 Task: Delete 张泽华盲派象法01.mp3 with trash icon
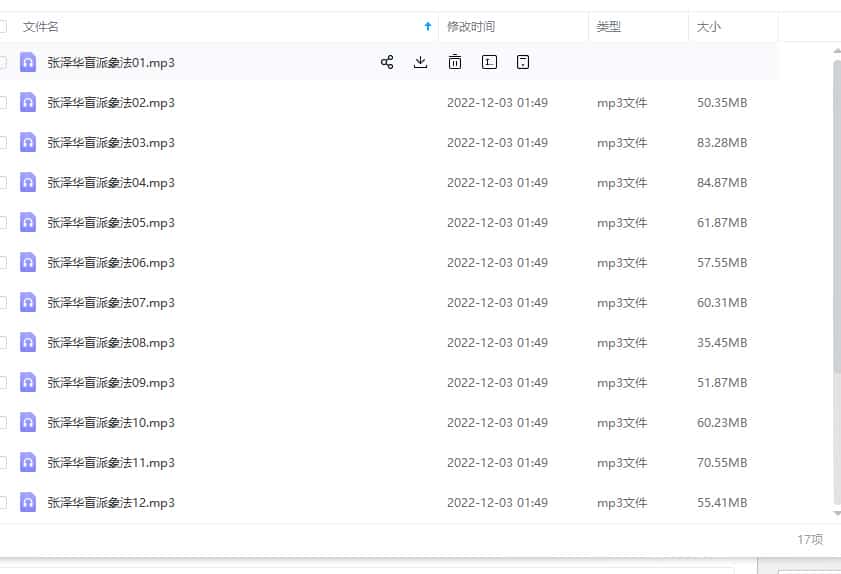coord(455,62)
